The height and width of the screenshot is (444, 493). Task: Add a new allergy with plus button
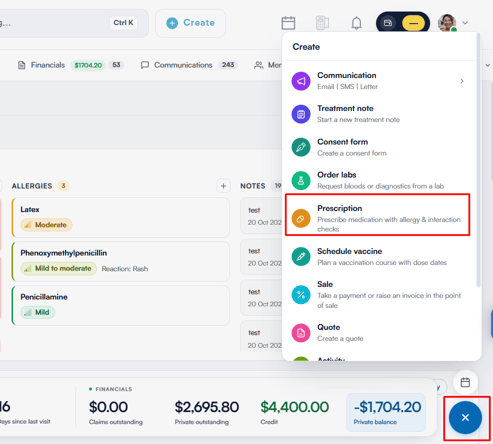click(223, 186)
